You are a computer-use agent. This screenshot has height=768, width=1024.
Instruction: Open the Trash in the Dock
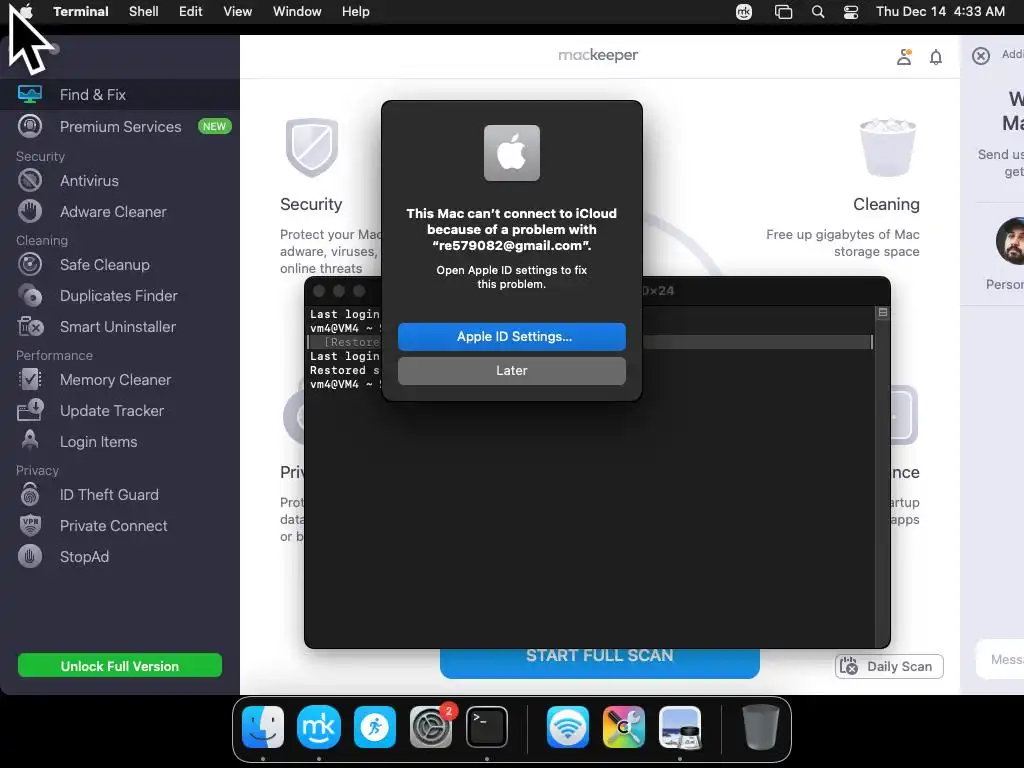(x=761, y=727)
